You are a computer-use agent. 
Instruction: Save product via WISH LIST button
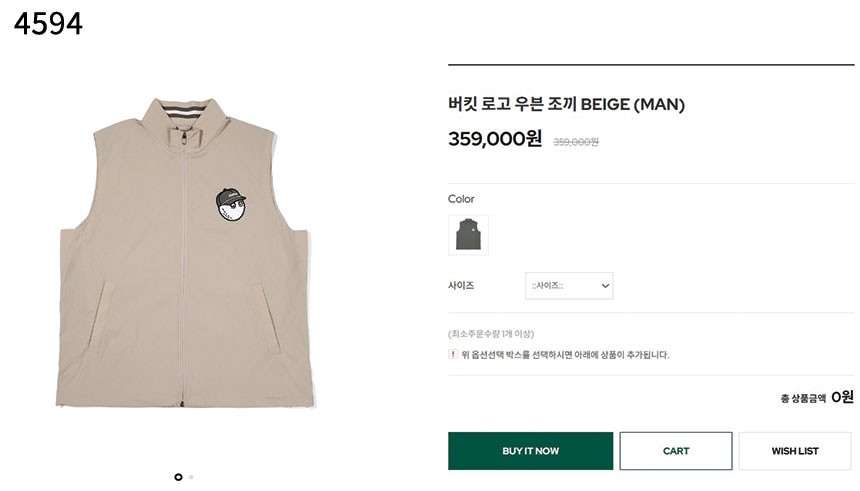pos(795,451)
